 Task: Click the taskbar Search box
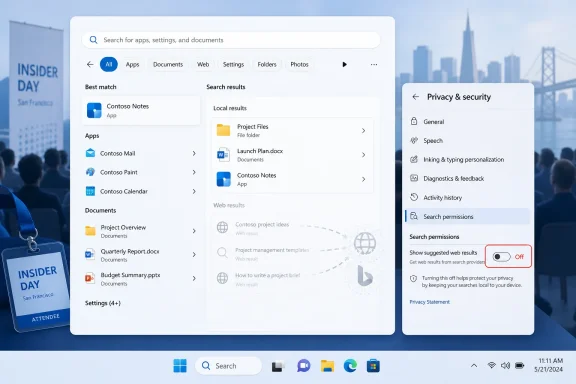coord(228,366)
